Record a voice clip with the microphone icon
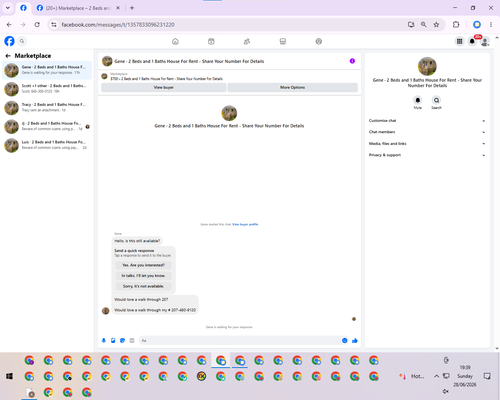 point(104,340)
